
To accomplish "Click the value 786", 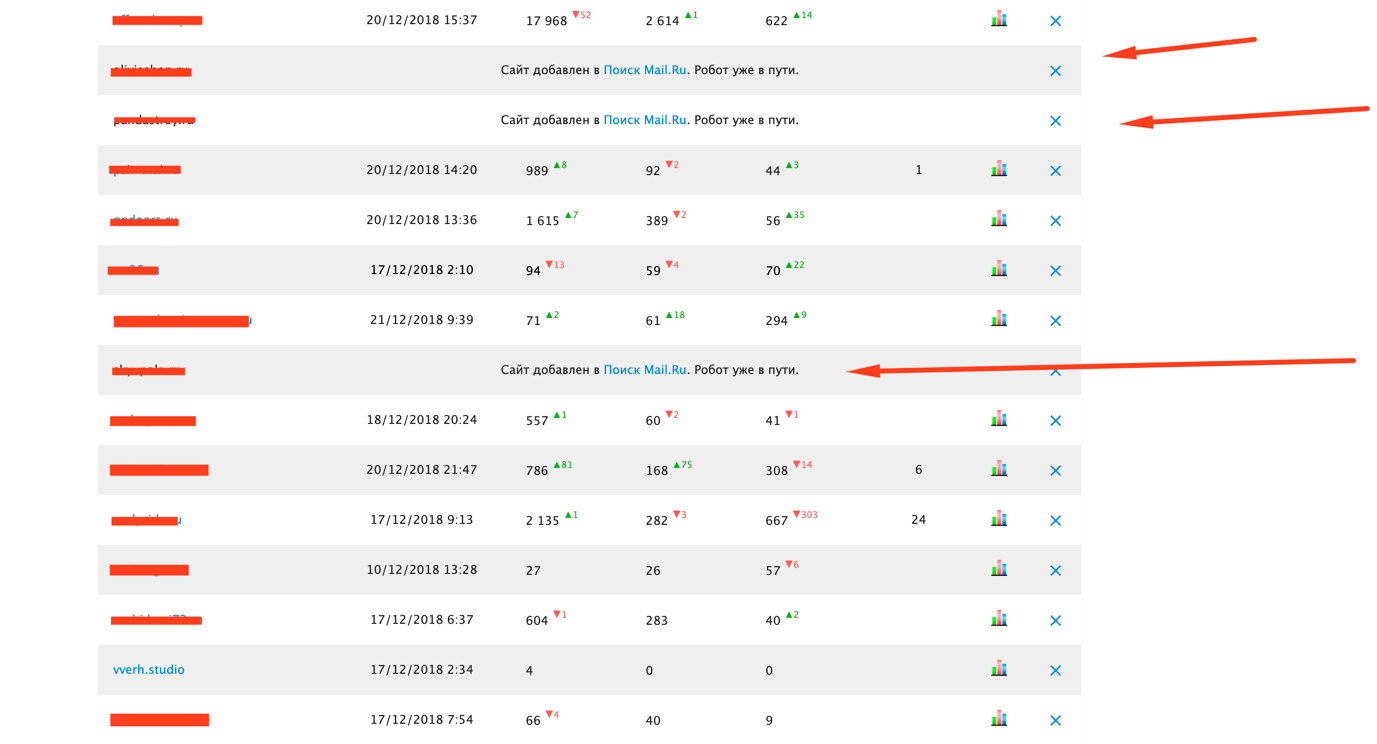I will [537, 471].
